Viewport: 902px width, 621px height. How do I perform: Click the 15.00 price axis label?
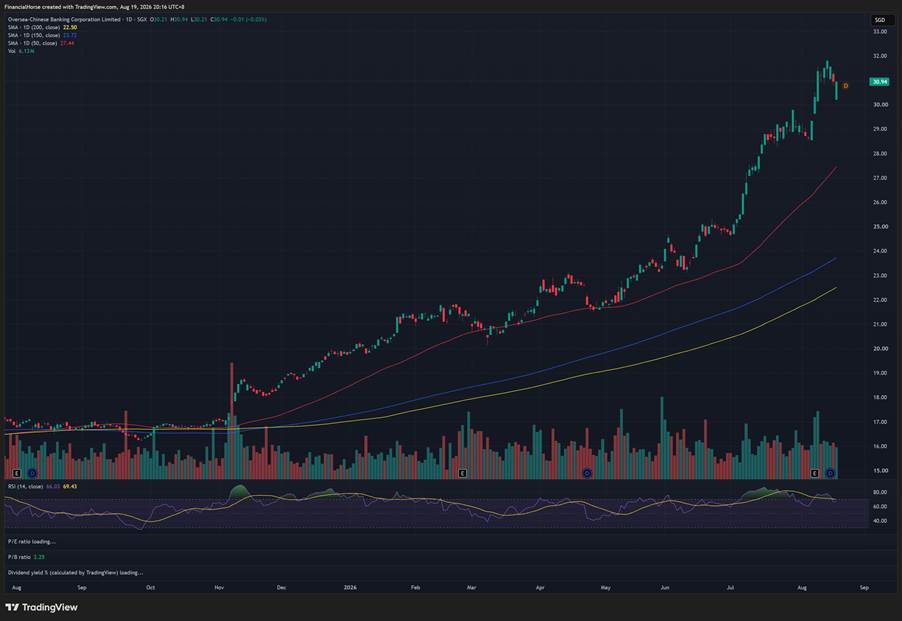click(x=880, y=470)
